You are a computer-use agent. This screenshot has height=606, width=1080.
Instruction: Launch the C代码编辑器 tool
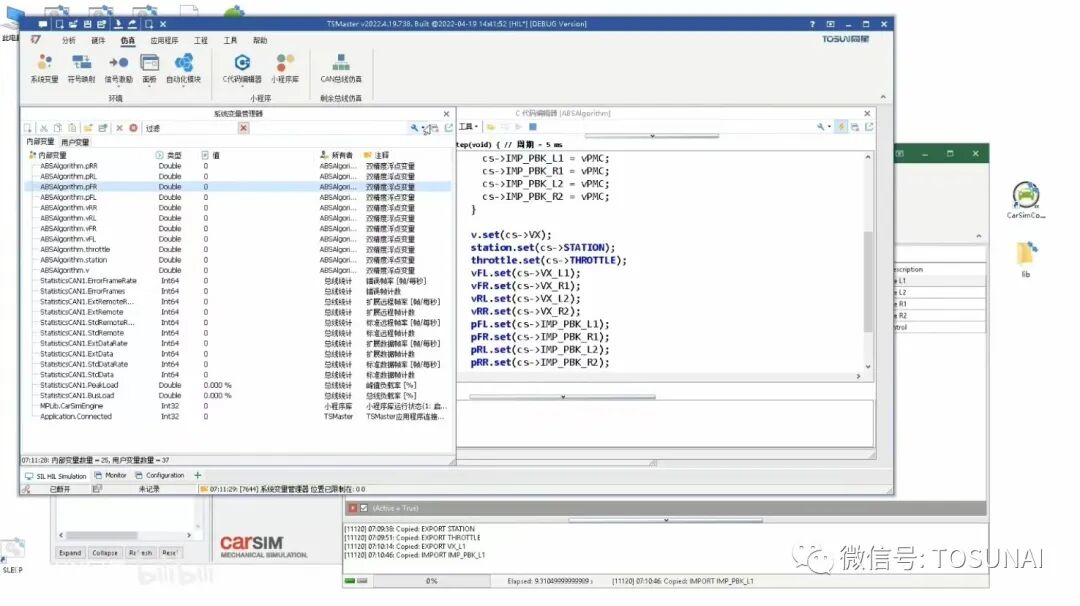(x=242, y=69)
